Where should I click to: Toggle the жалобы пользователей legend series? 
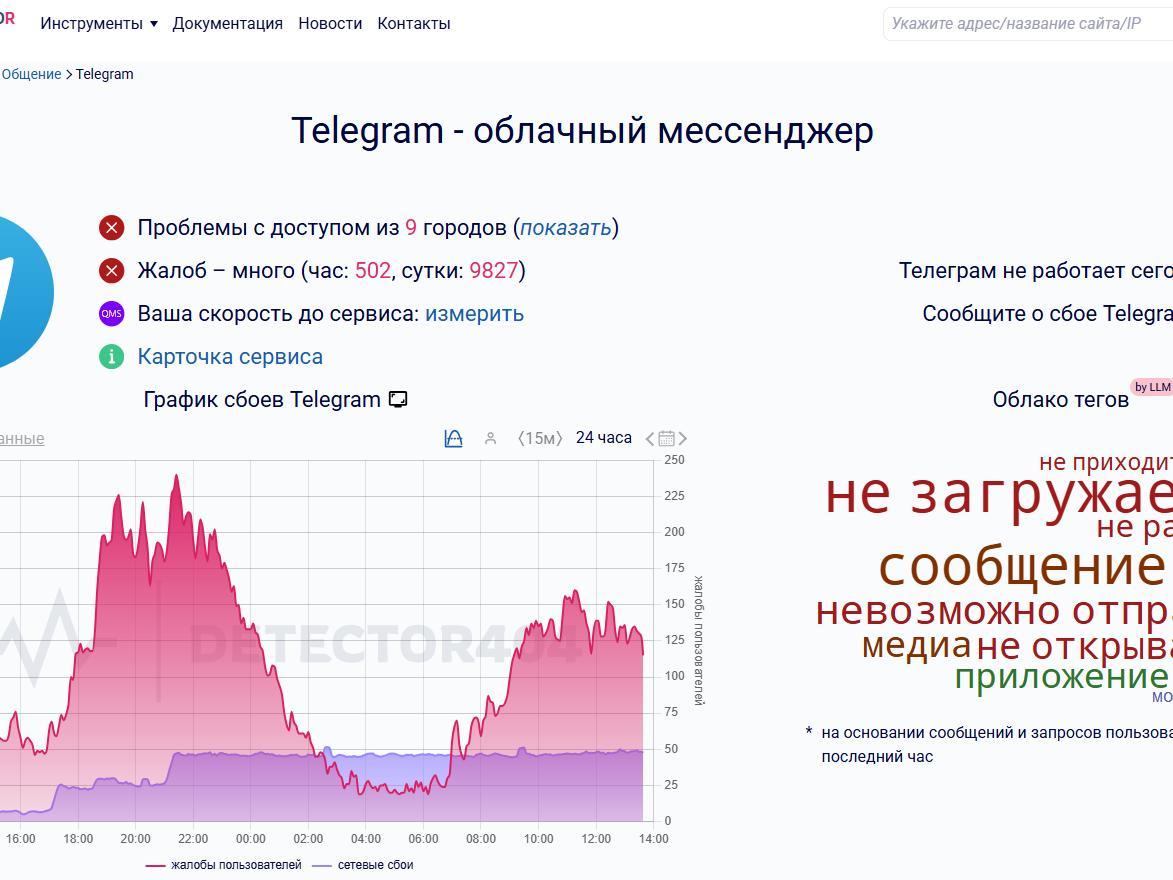point(224,865)
